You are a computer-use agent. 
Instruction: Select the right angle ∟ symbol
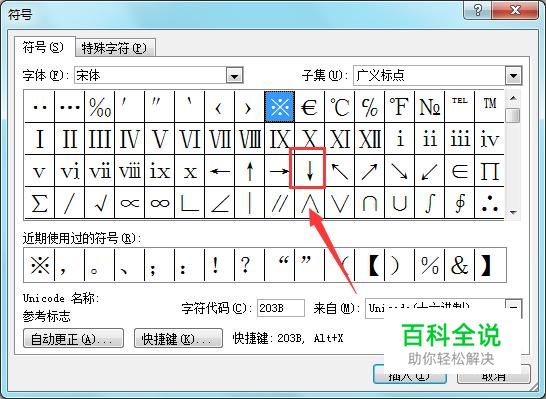point(189,203)
